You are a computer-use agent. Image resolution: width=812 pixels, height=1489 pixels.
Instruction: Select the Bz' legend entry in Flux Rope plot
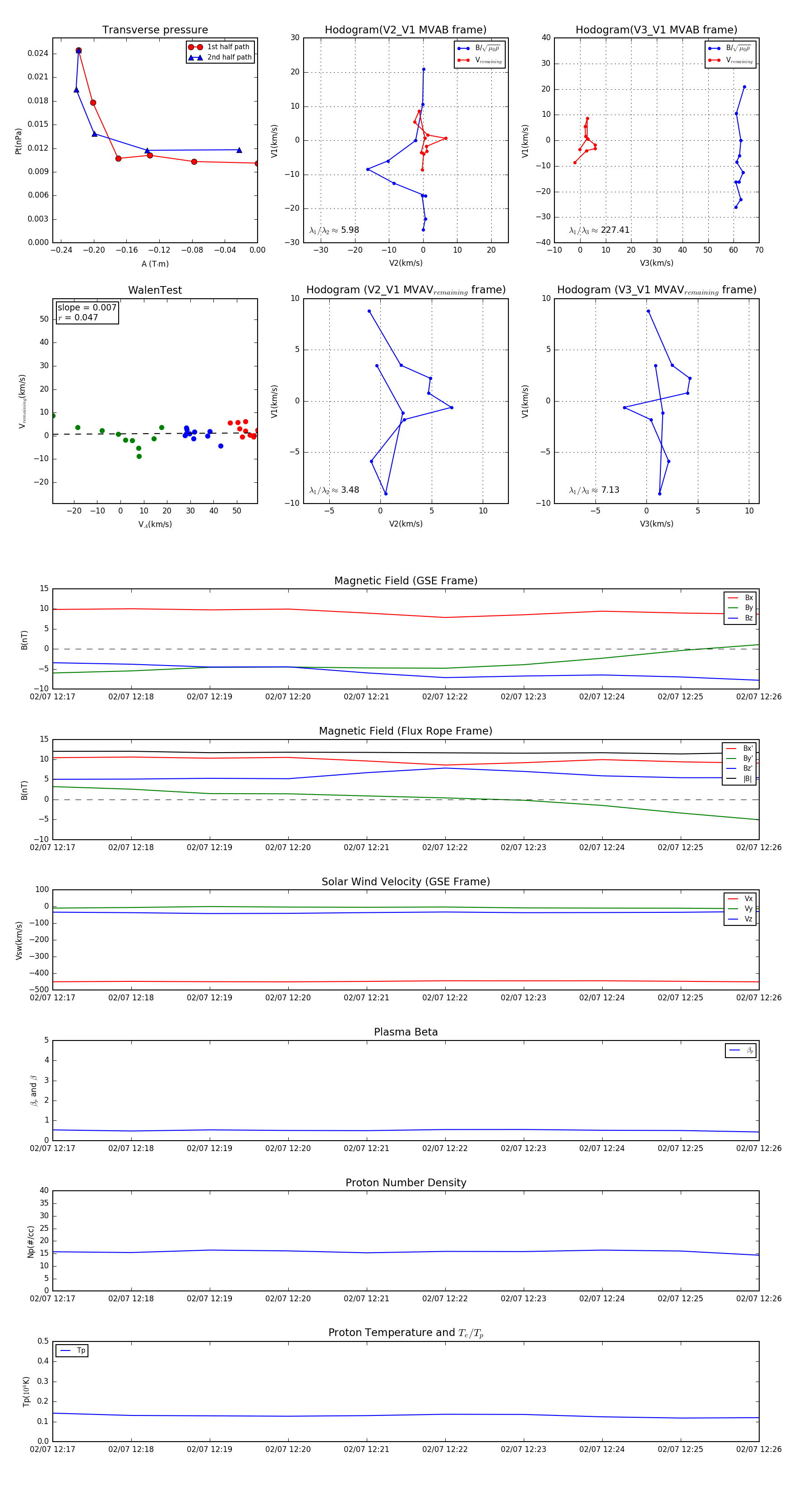tap(739, 768)
